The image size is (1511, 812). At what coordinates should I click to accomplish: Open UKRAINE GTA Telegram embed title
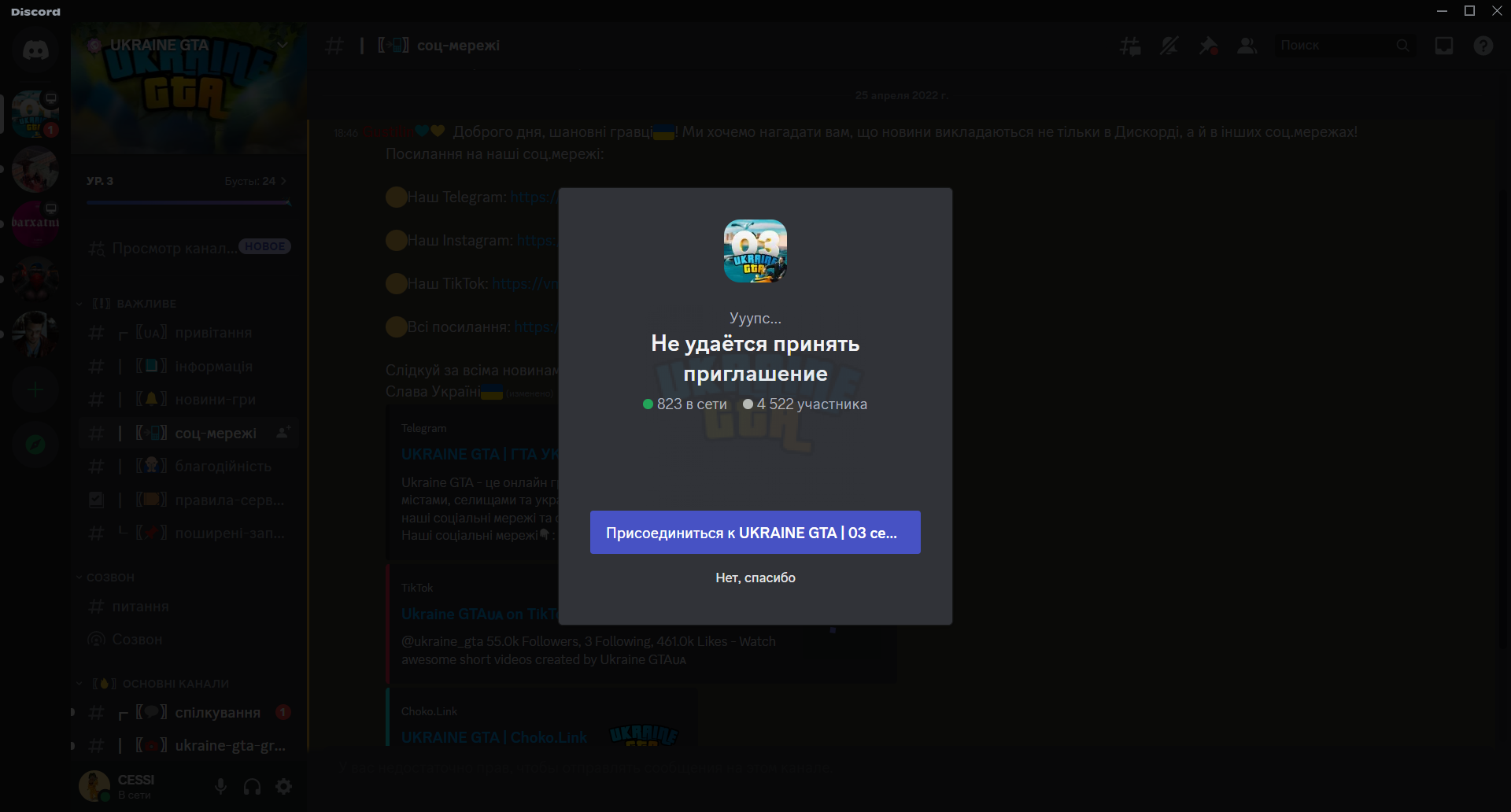[480, 455]
